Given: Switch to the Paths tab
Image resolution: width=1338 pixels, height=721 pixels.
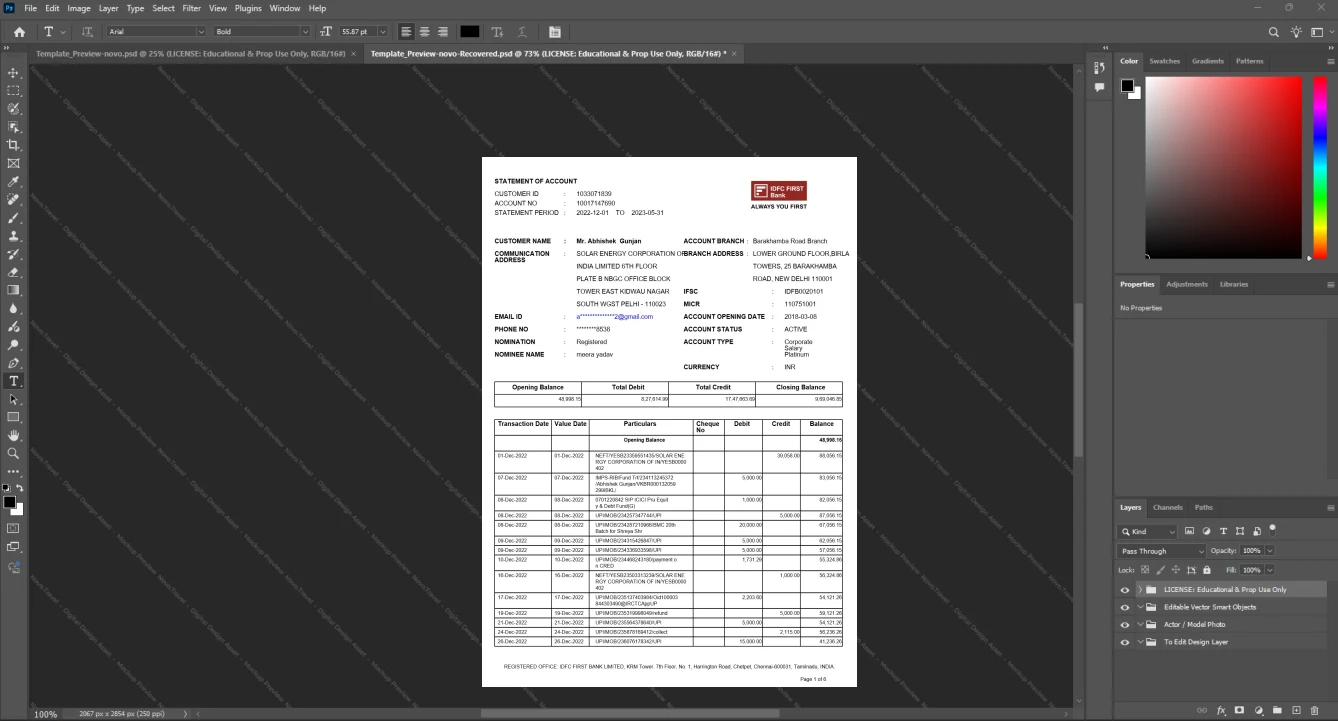Looking at the screenshot, I should [1204, 507].
